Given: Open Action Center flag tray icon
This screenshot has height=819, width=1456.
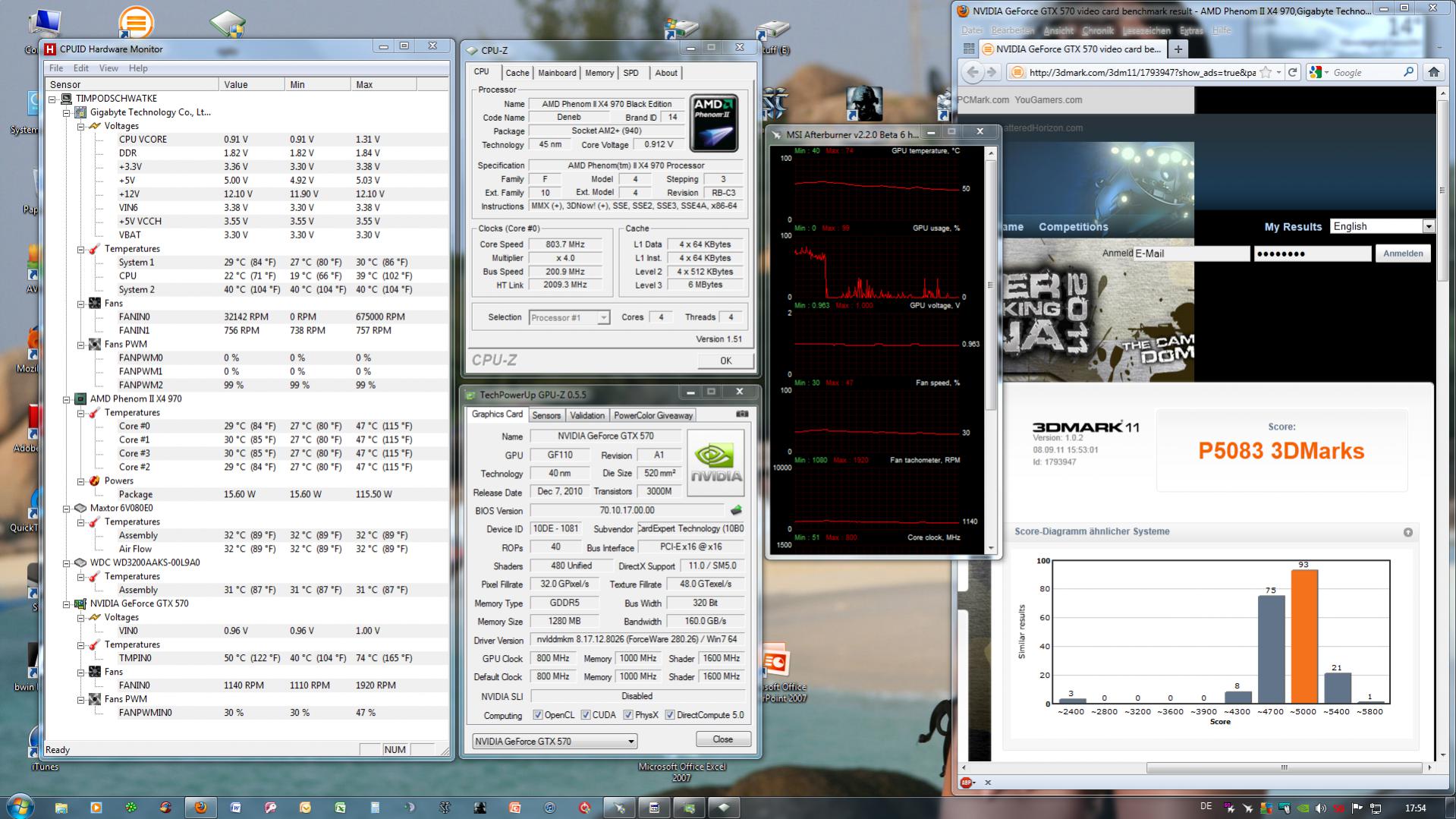Looking at the screenshot, I should pyautogui.click(x=1357, y=808).
